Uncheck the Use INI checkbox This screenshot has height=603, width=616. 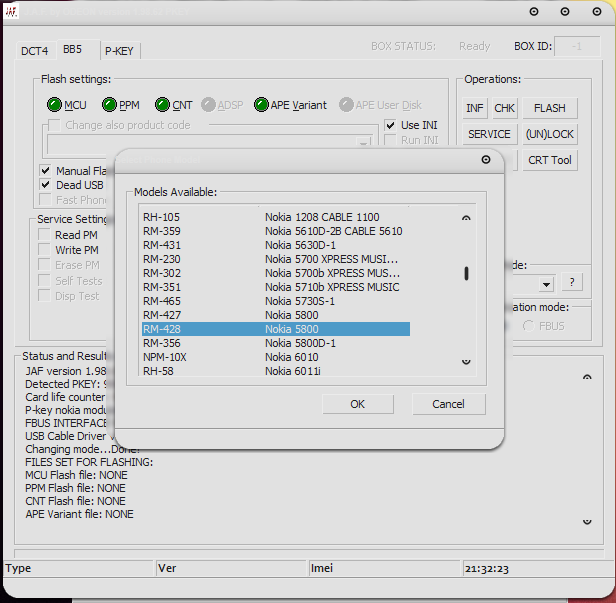(390, 125)
